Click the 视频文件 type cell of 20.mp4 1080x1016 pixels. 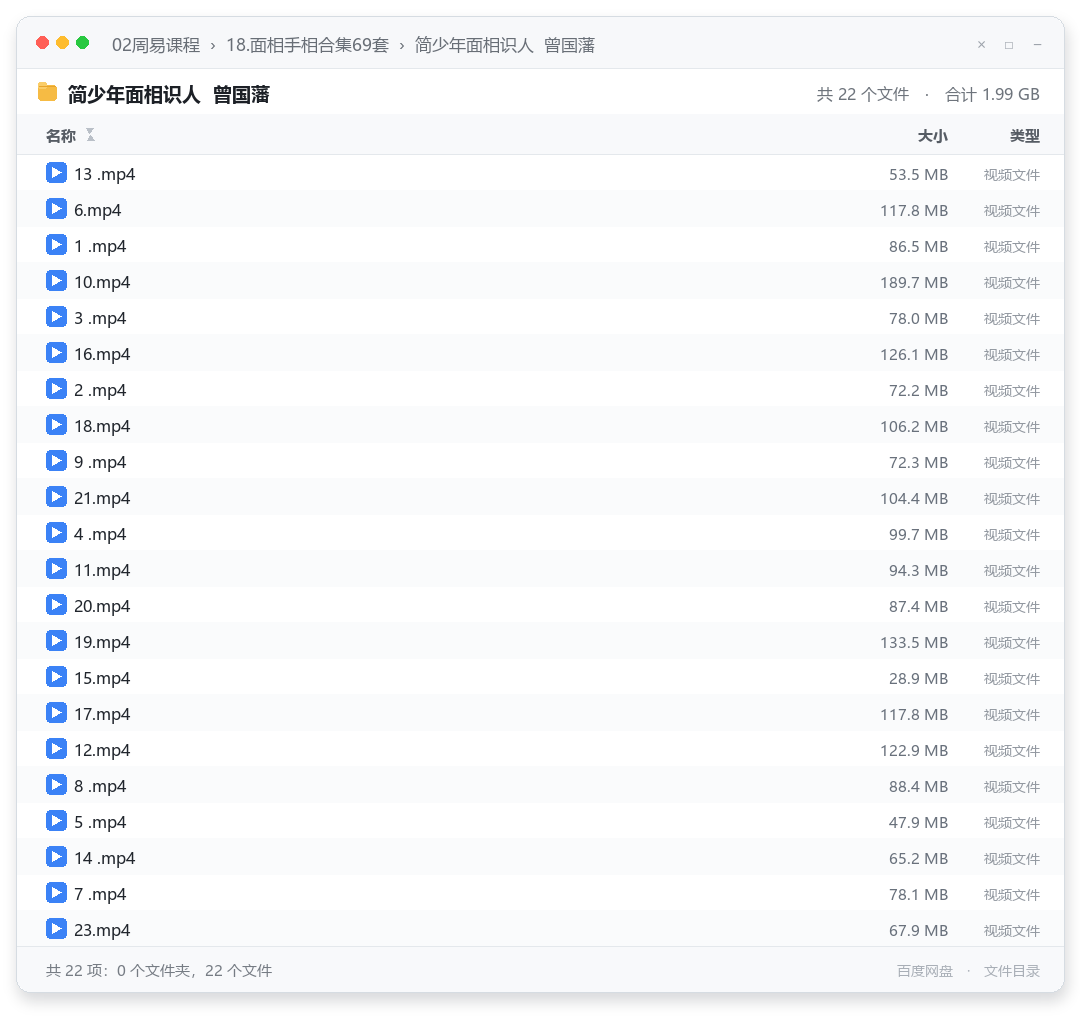(x=1012, y=607)
